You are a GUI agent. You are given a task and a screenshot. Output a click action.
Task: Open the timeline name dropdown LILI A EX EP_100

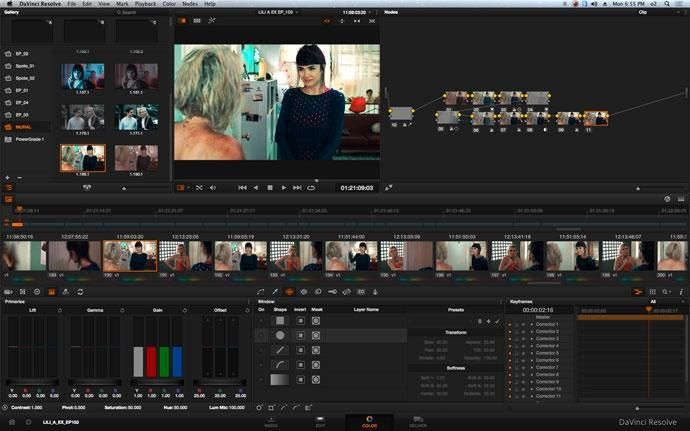[278, 12]
